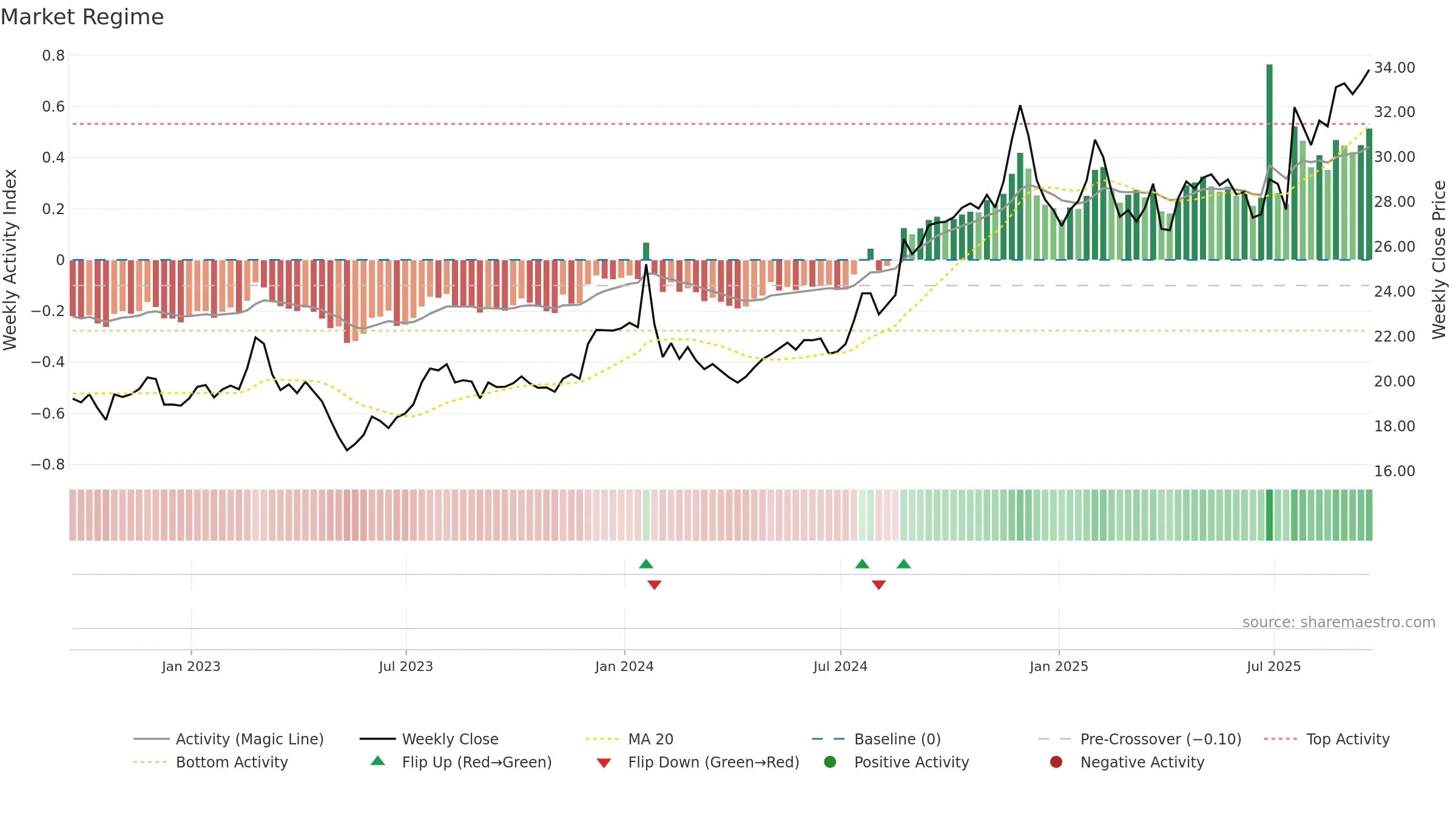The height and width of the screenshot is (819, 1456).
Task: Click the Flip Up marker near Jan 2024
Action: pos(646,564)
